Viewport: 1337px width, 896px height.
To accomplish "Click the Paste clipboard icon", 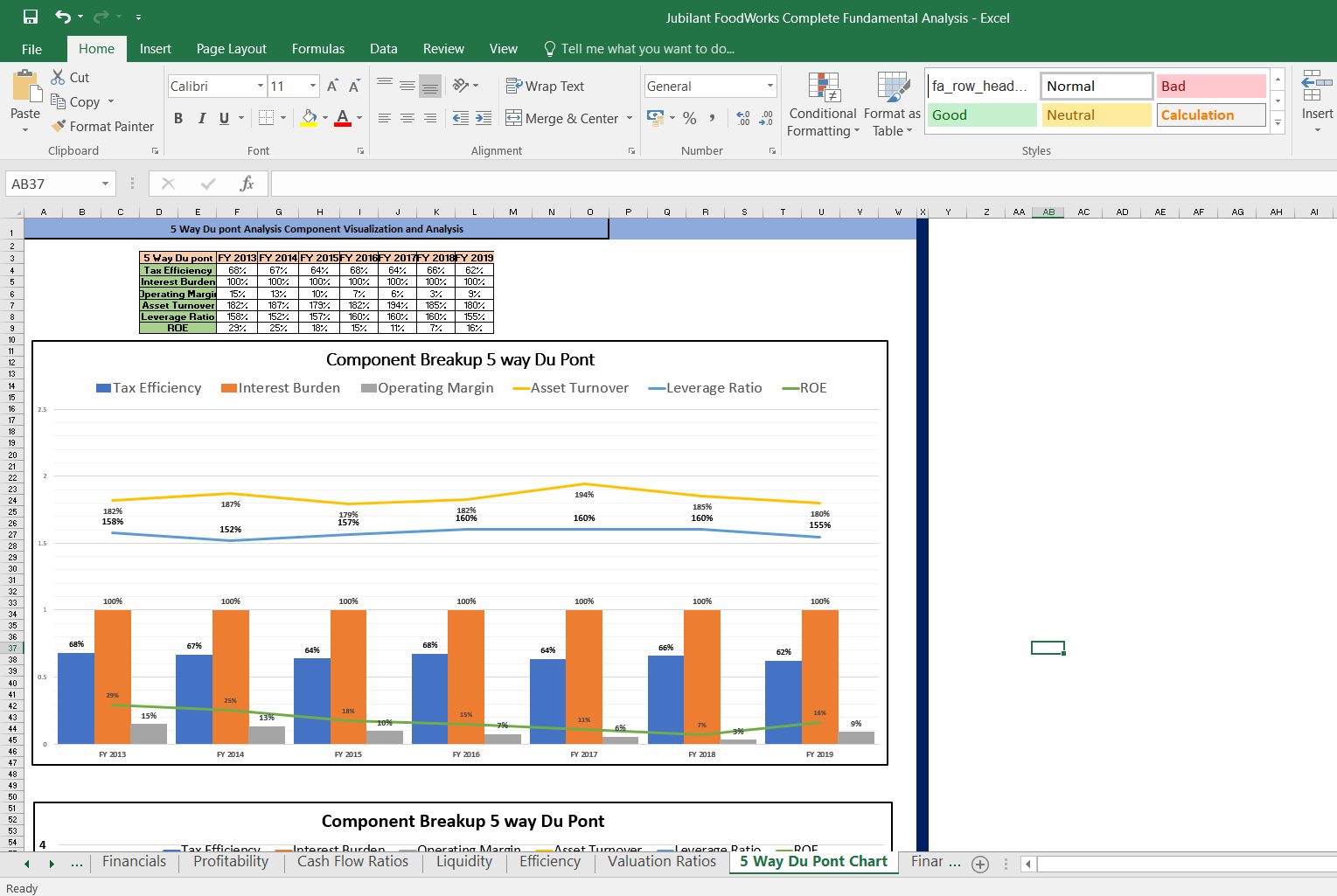I will (x=25, y=86).
